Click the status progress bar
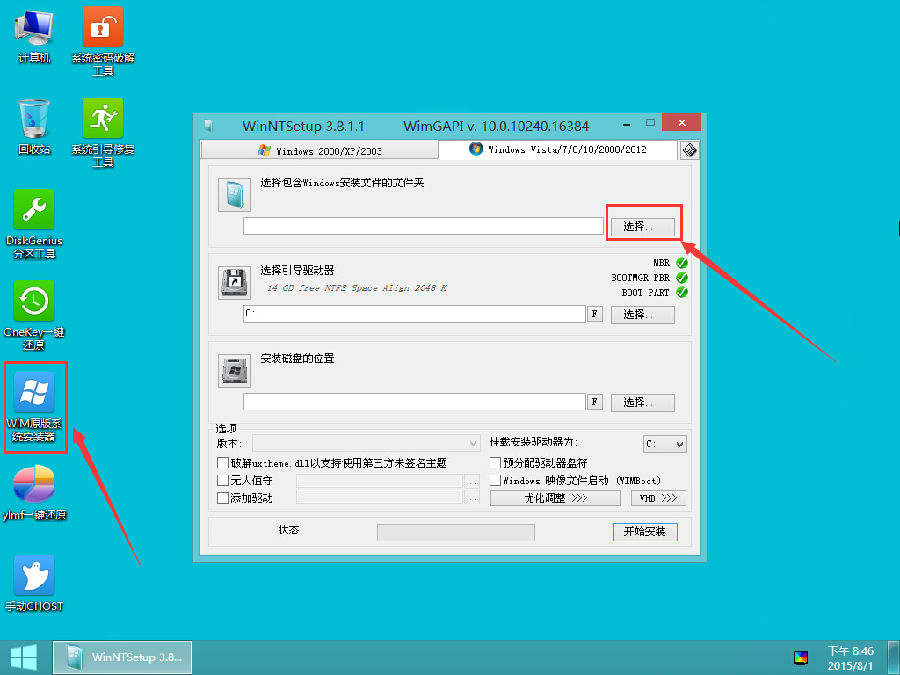The image size is (900, 675). pyautogui.click(x=455, y=531)
